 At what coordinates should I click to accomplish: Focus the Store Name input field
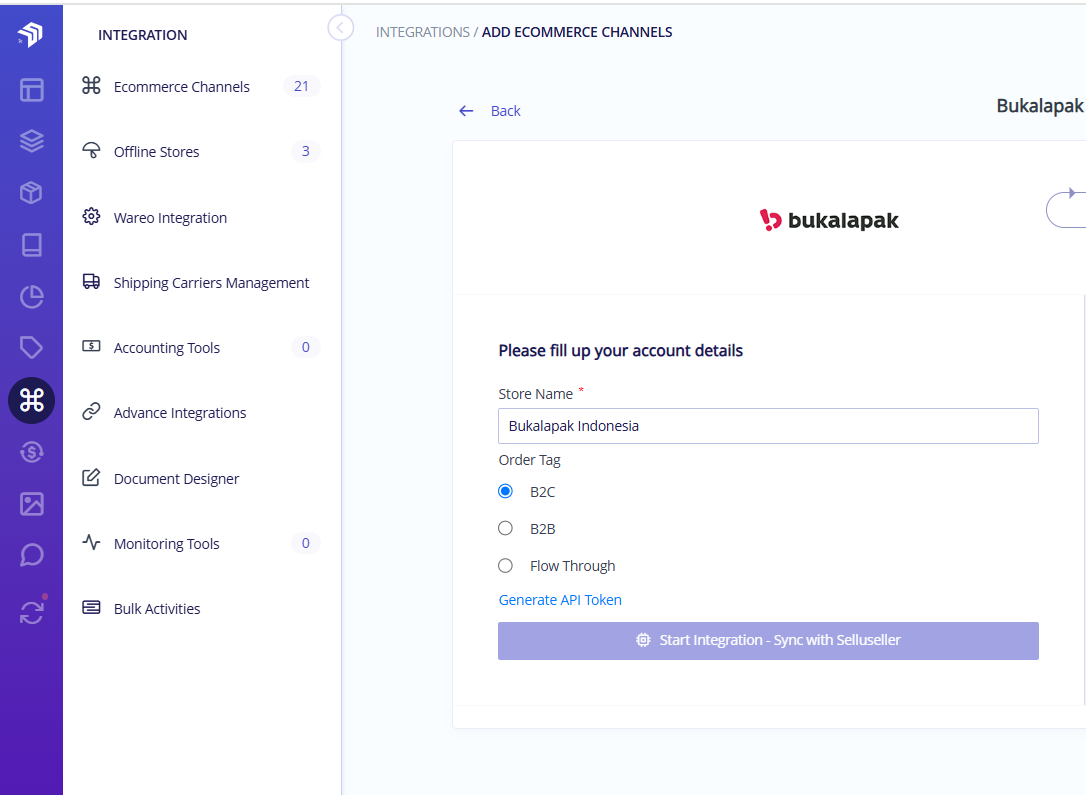[x=768, y=426]
